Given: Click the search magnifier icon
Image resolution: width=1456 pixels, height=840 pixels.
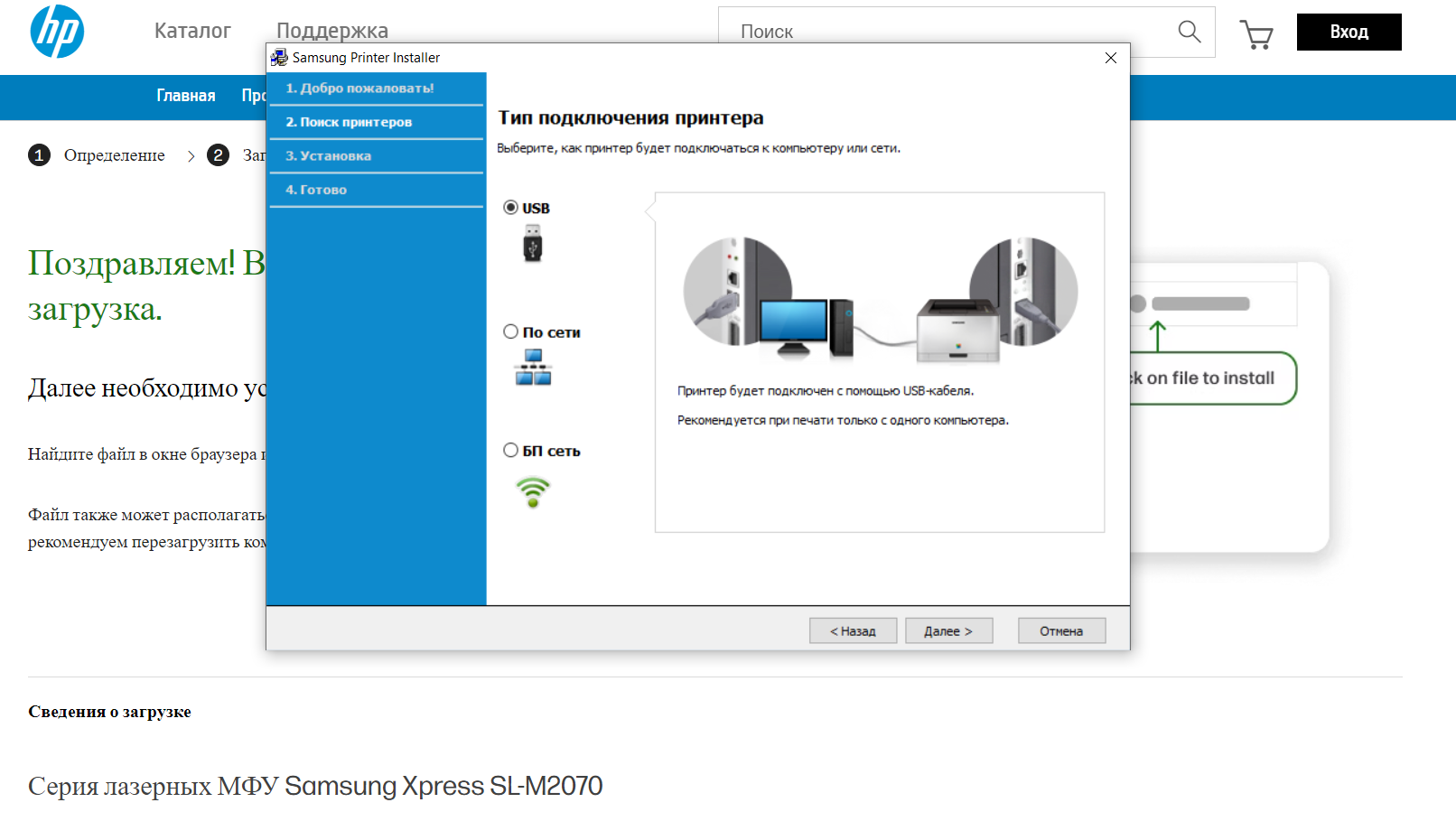Looking at the screenshot, I should 1190,32.
